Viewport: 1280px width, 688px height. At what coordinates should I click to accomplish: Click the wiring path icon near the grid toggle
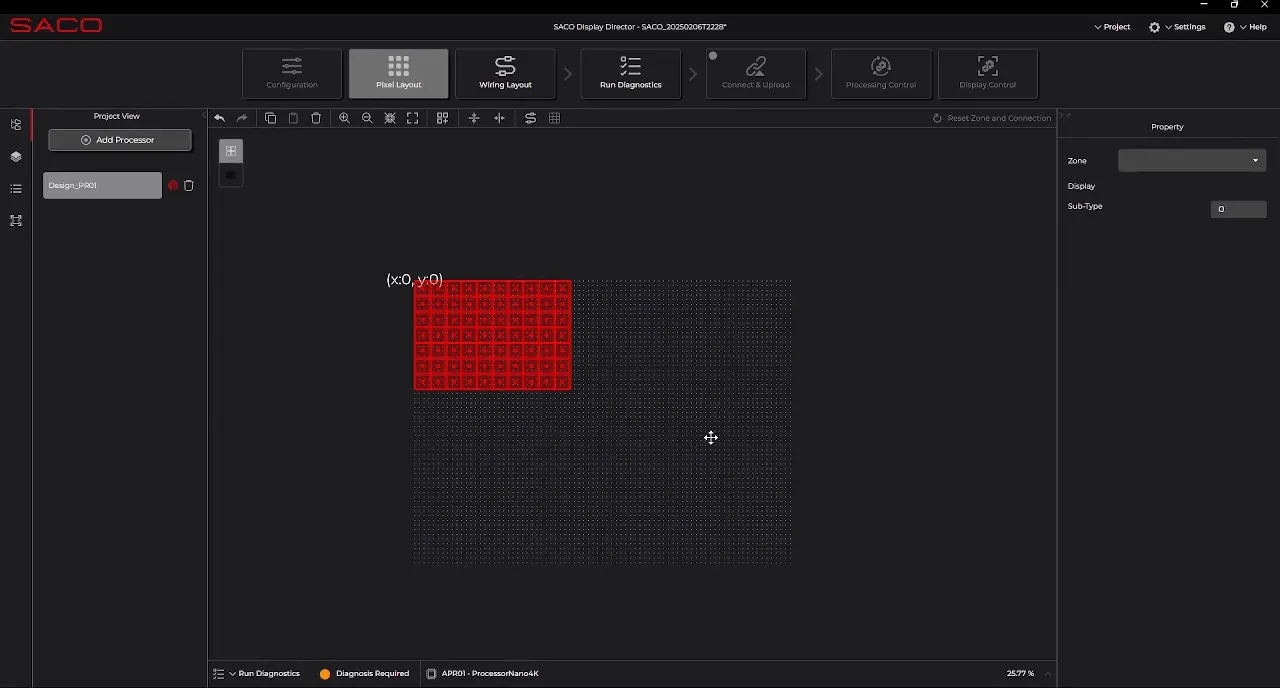[x=530, y=118]
